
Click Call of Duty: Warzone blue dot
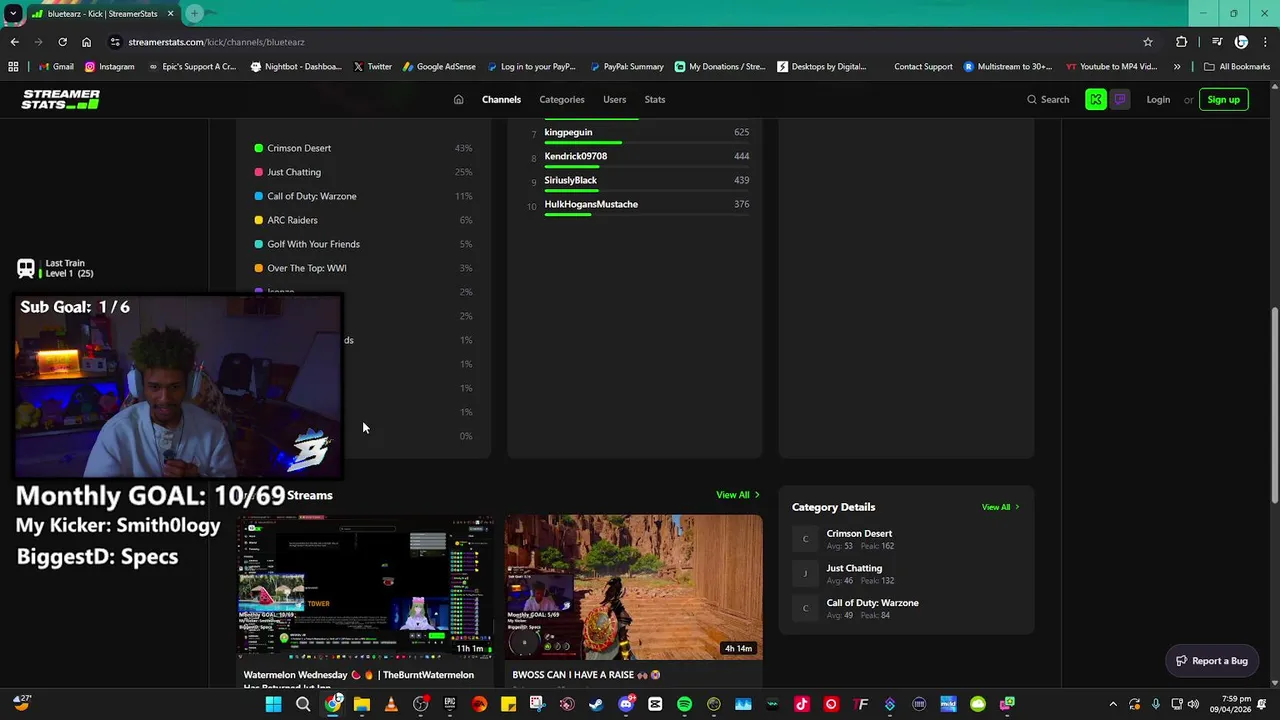pos(258,196)
